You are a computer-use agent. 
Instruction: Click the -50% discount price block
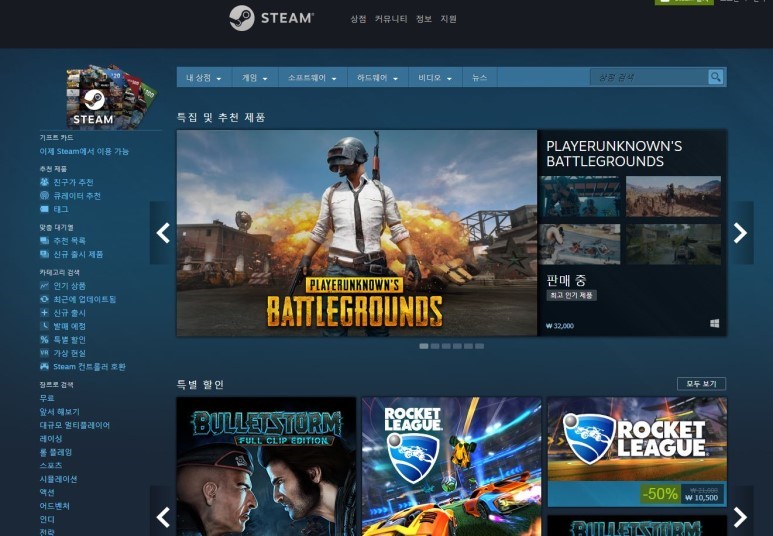click(x=683, y=494)
